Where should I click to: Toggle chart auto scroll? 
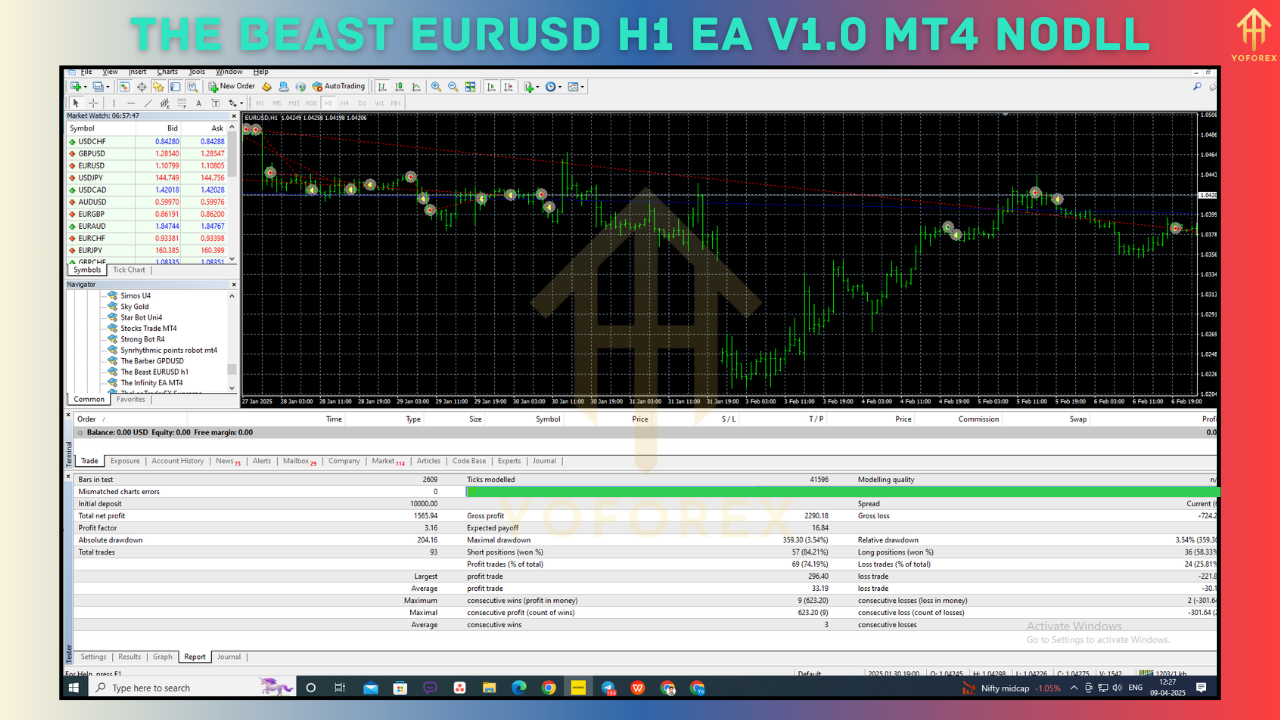491,86
